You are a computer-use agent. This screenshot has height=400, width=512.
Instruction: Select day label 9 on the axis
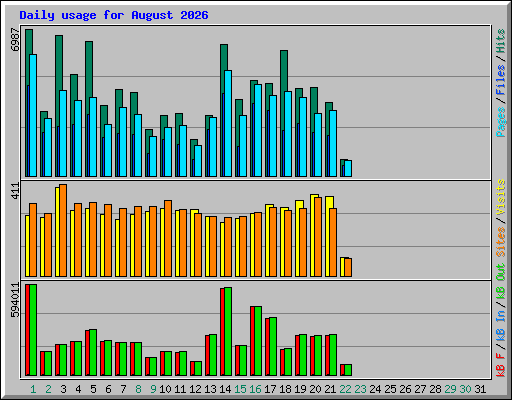(x=153, y=389)
